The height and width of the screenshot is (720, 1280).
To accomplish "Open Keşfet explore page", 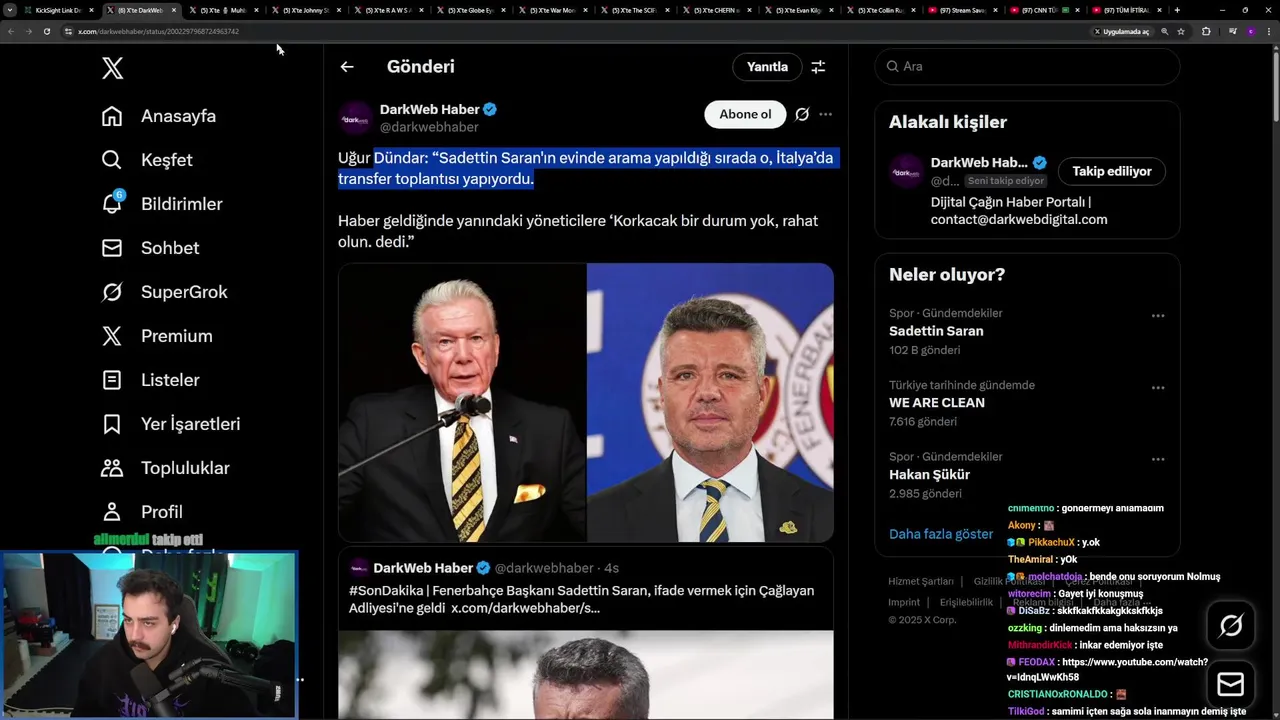I will pos(147,160).
